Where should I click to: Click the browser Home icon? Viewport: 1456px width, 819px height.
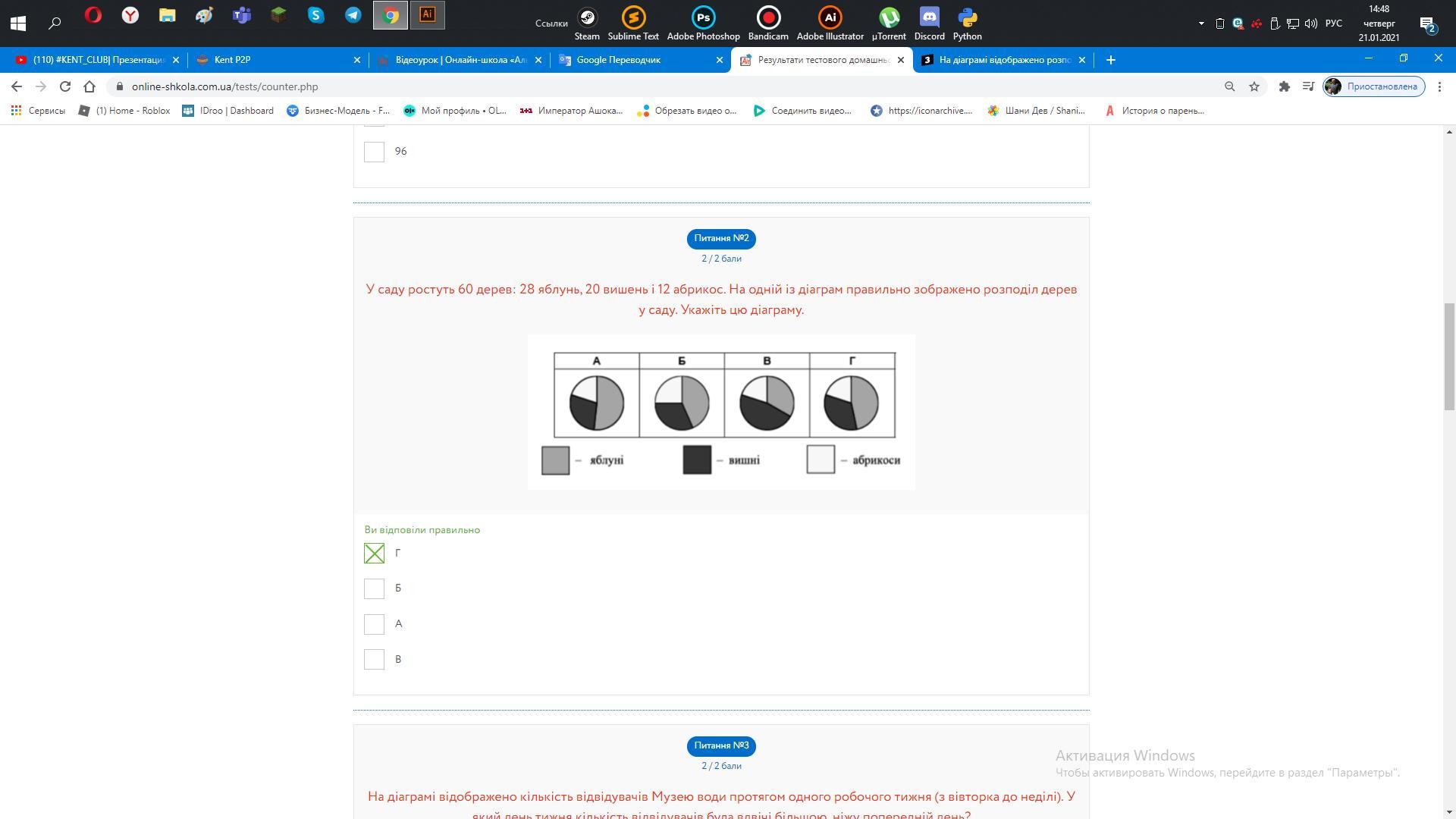[x=89, y=86]
